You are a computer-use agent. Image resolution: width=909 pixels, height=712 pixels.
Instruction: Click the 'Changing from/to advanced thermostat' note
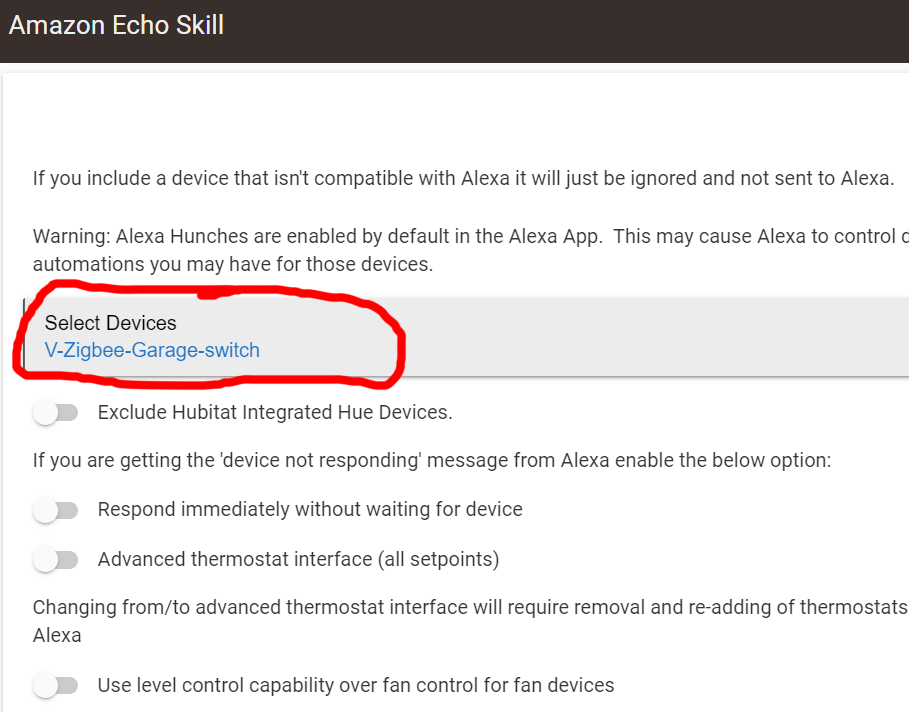(470, 607)
